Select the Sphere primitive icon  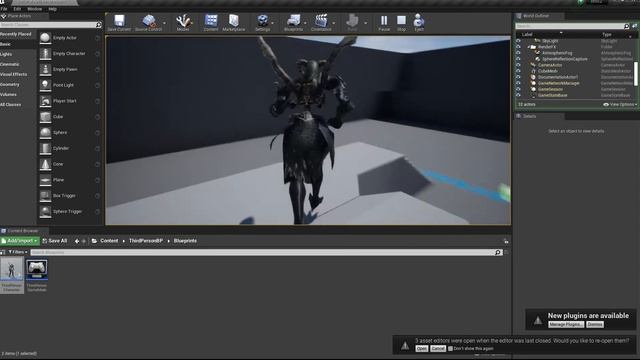(x=45, y=132)
